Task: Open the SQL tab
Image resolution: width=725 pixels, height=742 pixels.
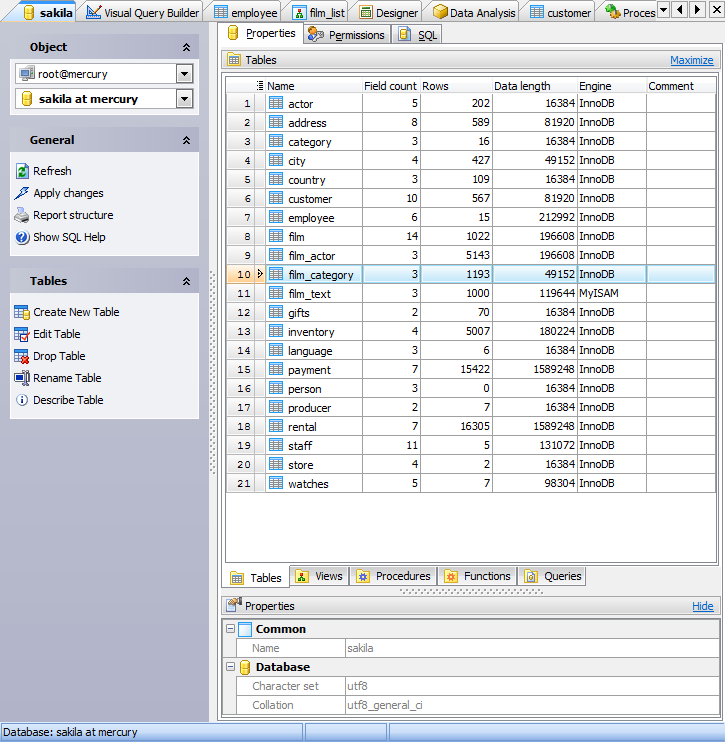Action: pyautogui.click(x=417, y=35)
